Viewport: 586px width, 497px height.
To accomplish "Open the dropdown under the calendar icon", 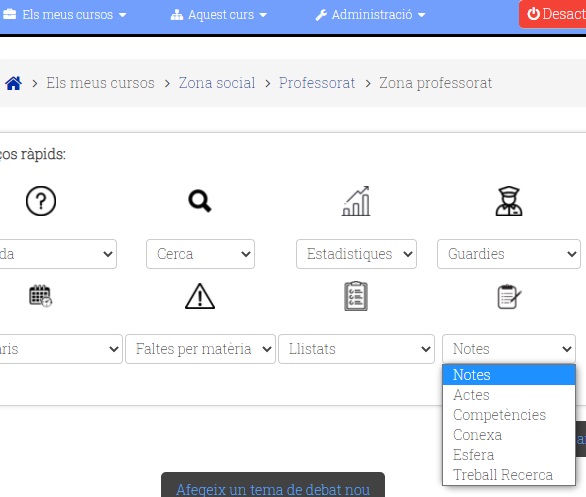I will point(61,349).
